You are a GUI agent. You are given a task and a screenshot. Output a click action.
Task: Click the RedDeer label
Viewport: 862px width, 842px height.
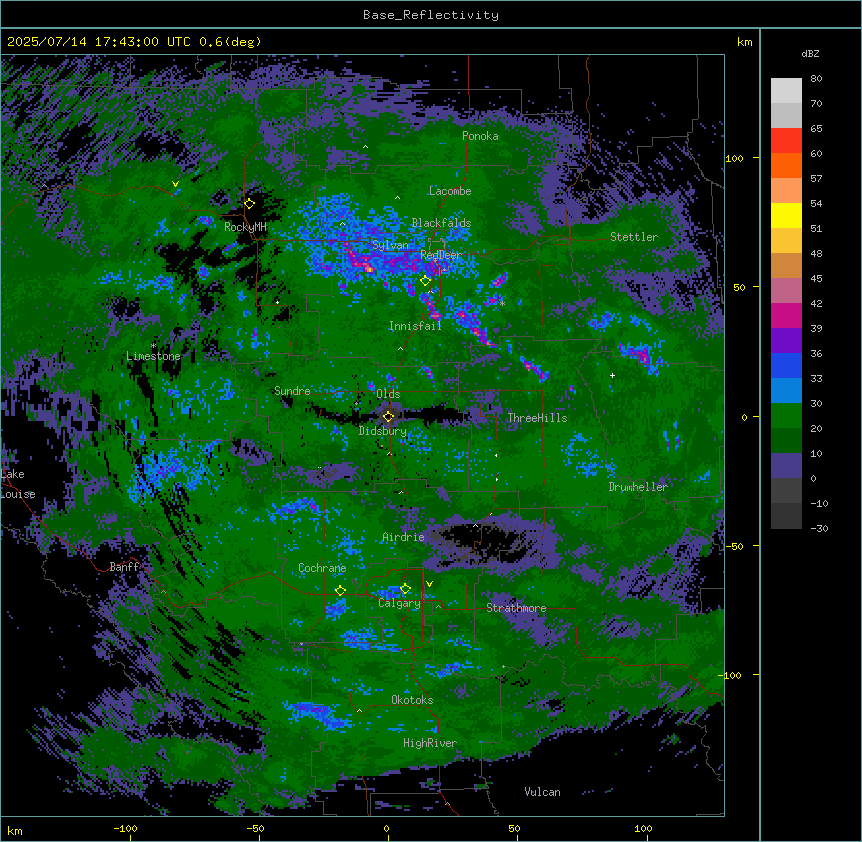[441, 255]
